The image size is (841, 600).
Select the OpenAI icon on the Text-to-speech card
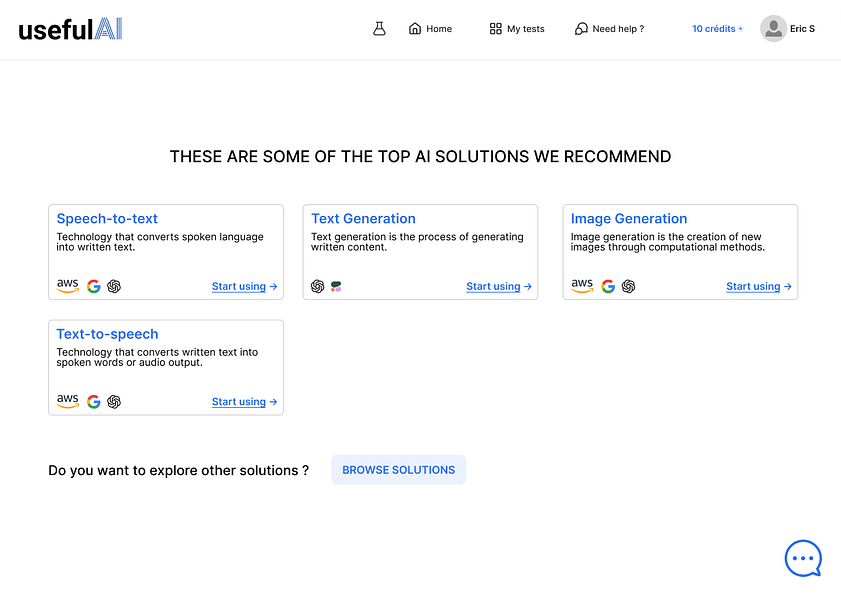[x=113, y=401]
